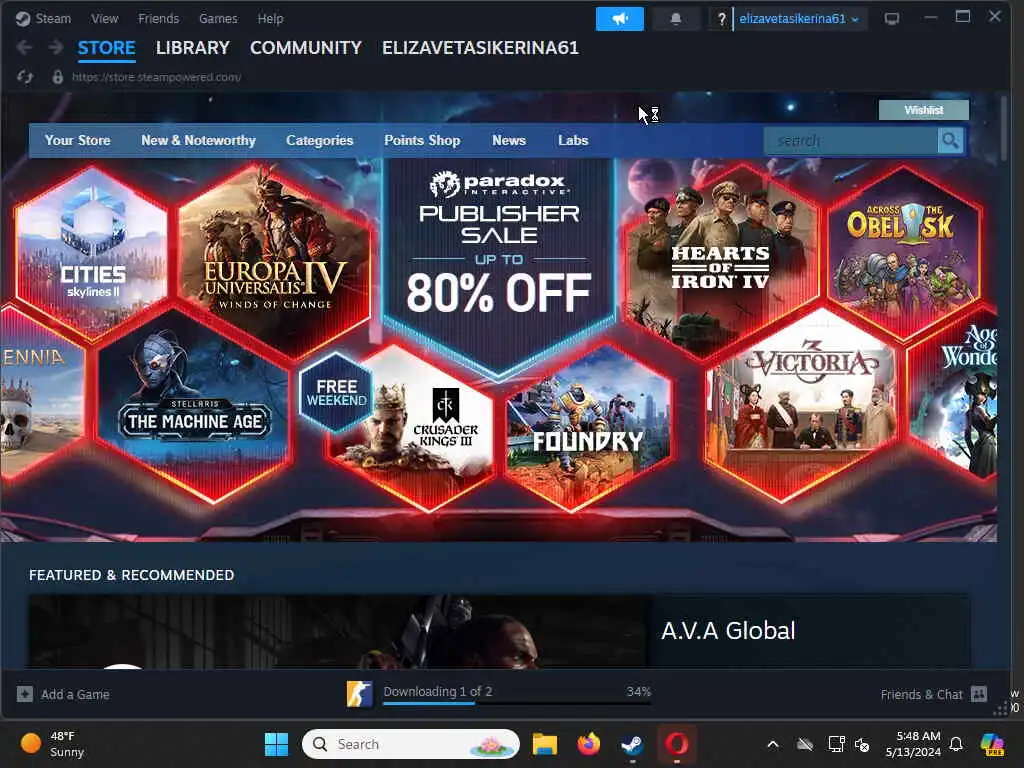Click the Steam taskbar icon
This screenshot has height=768, width=1024.
tap(632, 744)
